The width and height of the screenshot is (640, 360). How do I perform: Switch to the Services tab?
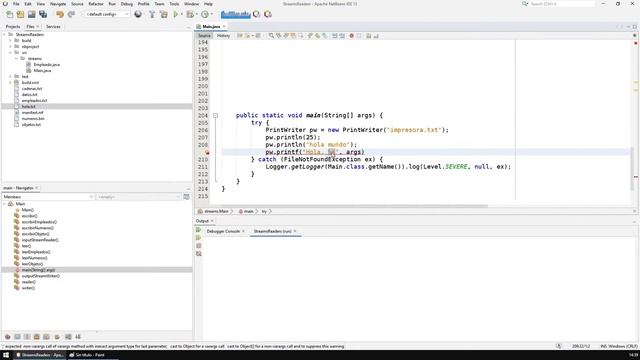tap(53, 27)
